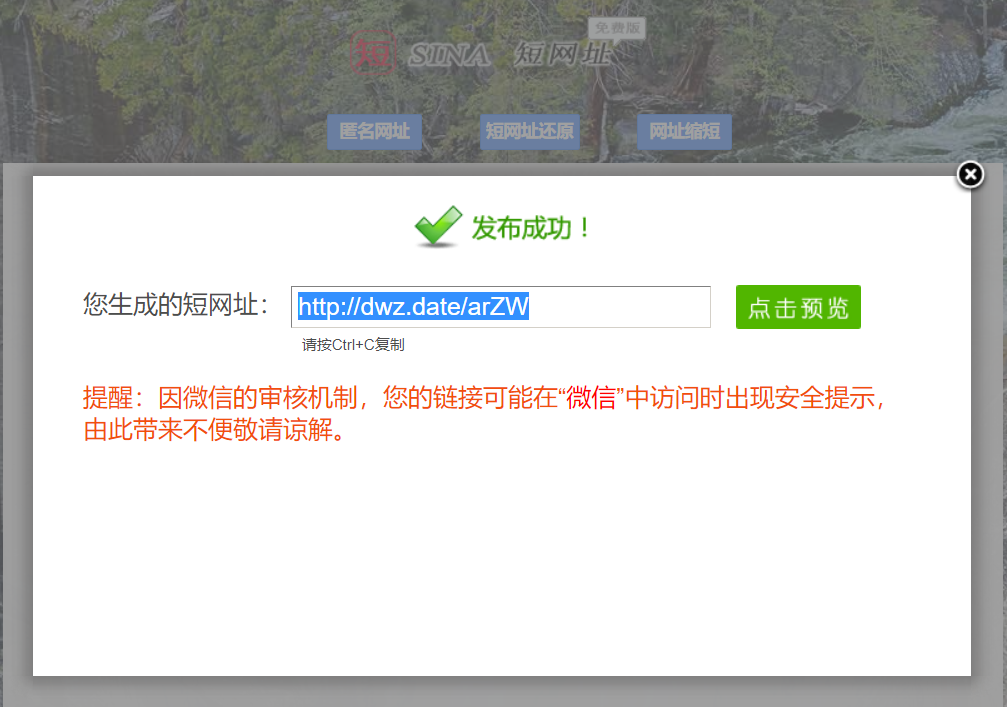Close the success popup with the X icon
Screen dimensions: 1007x707
click(970, 175)
